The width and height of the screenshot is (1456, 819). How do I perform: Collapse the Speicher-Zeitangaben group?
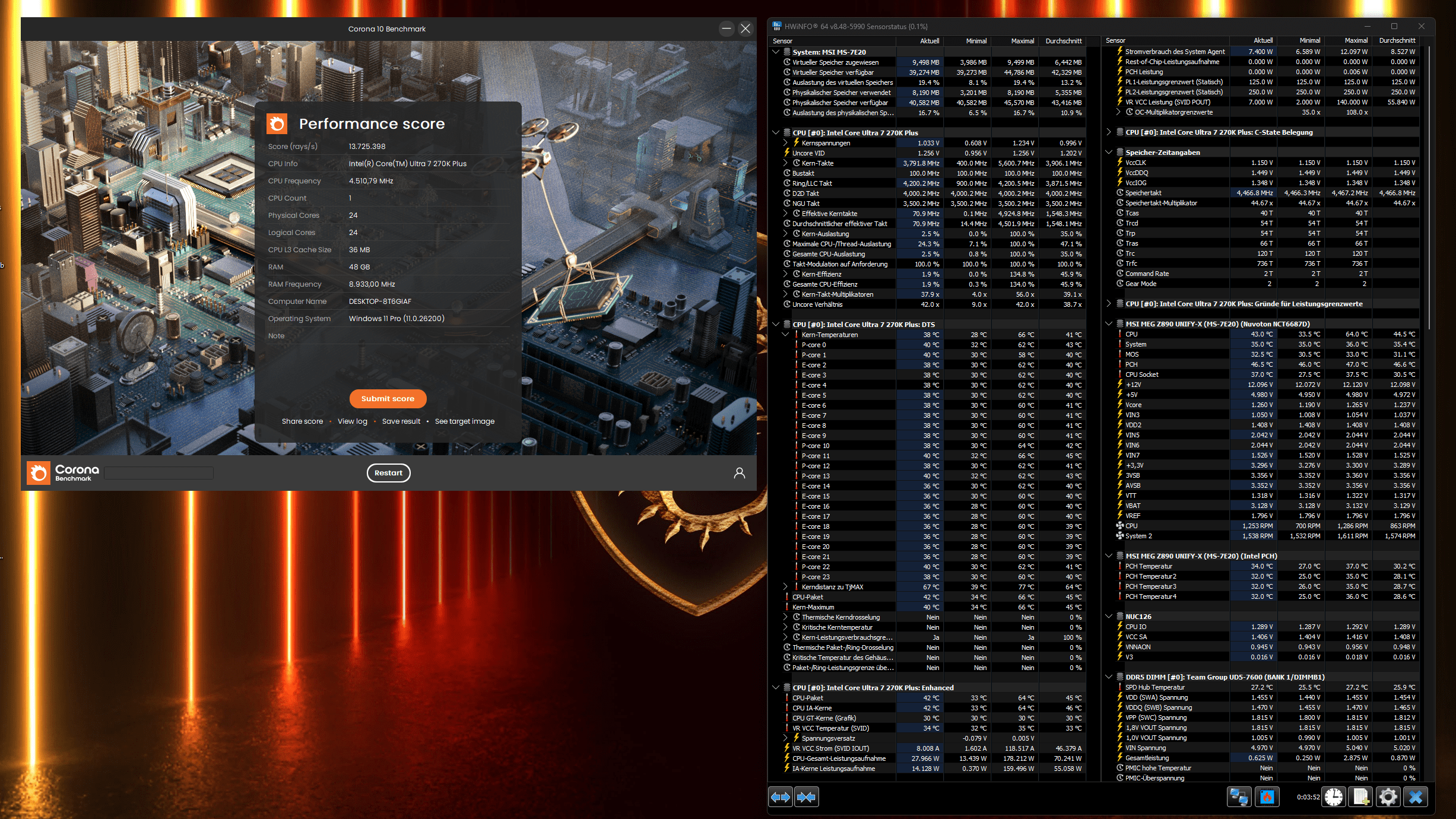pyautogui.click(x=1109, y=153)
